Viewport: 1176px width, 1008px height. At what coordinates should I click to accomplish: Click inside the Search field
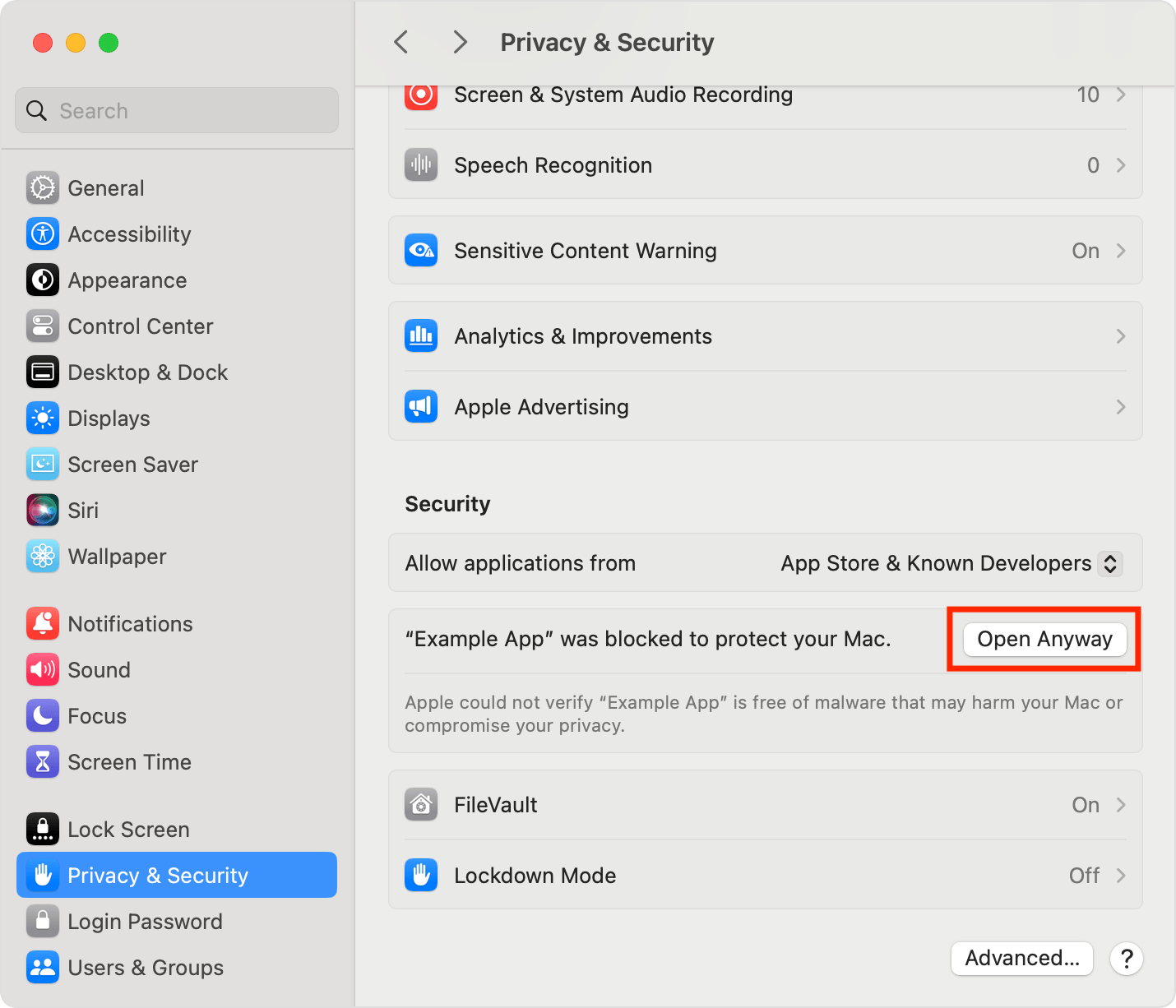tap(176, 110)
